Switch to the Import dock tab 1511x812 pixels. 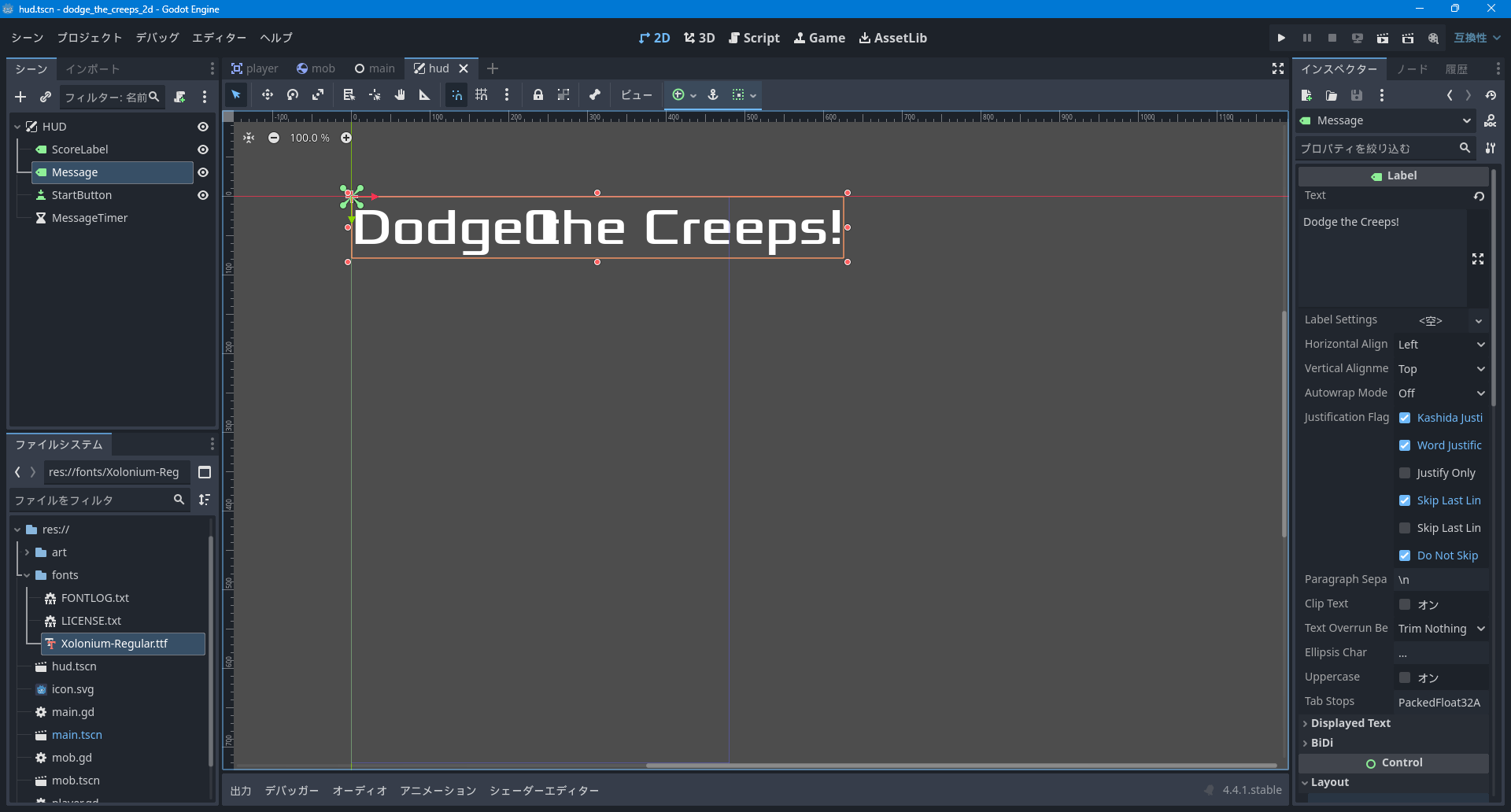[x=93, y=69]
